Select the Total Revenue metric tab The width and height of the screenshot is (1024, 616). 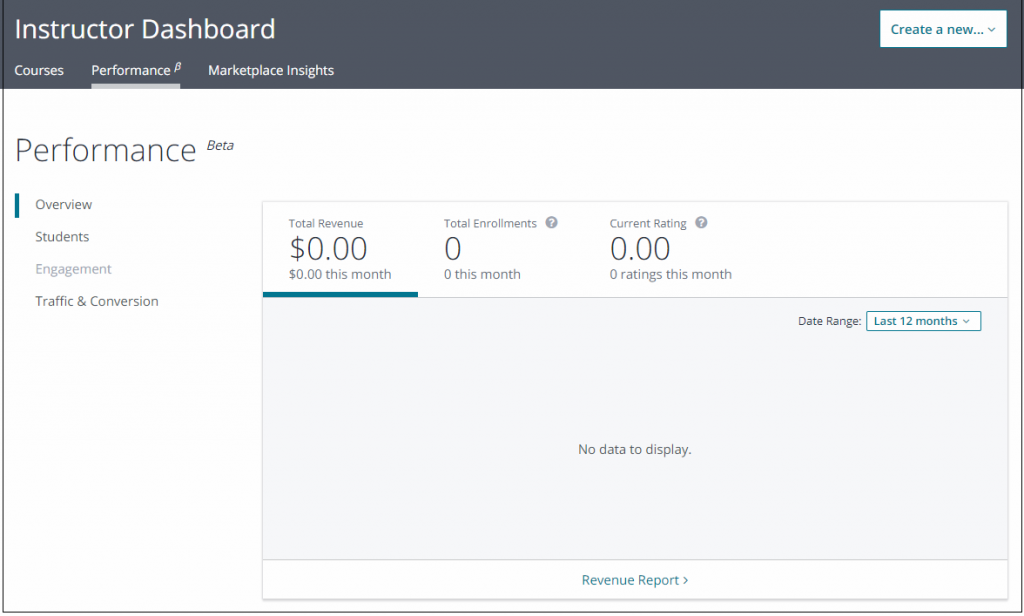(340, 250)
